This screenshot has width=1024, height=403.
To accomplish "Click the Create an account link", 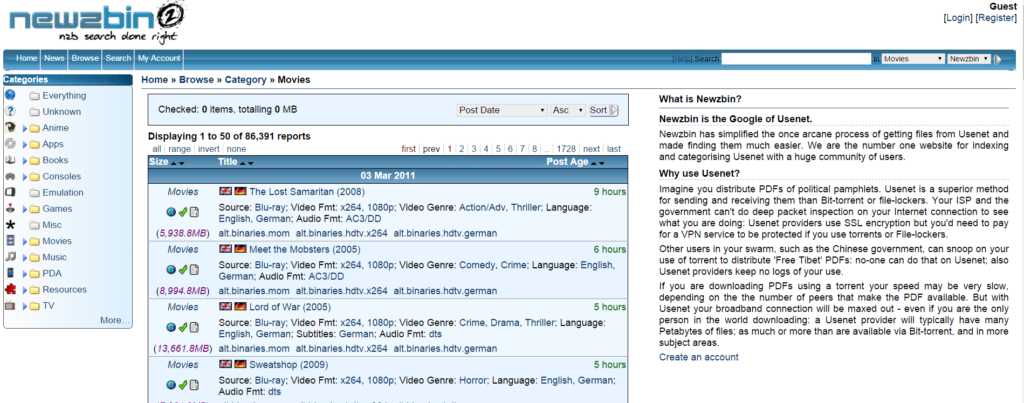I will (699, 357).
